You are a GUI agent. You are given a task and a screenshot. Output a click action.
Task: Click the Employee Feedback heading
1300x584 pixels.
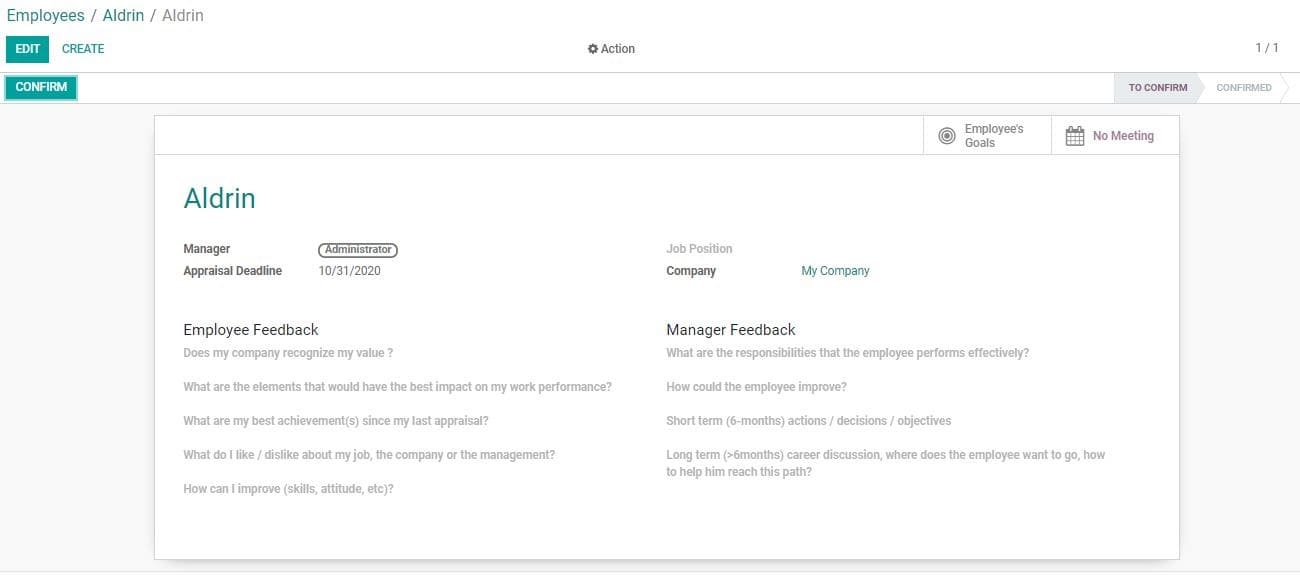(x=251, y=330)
